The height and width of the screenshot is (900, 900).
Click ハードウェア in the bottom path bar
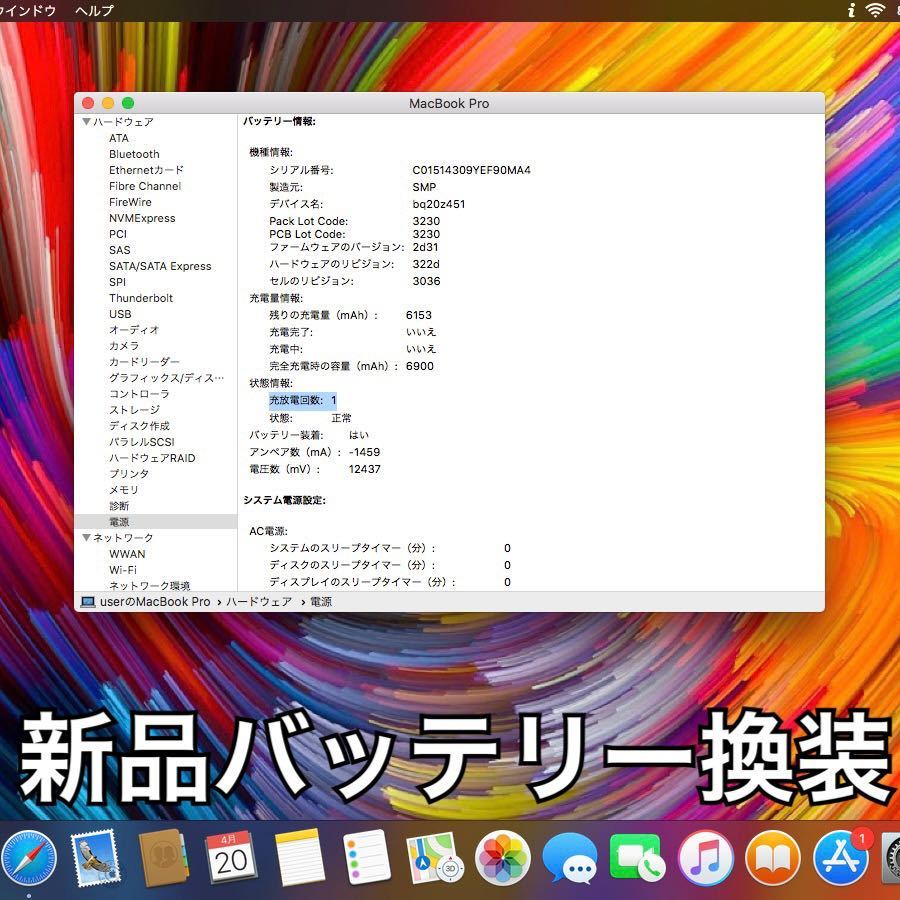pos(259,602)
